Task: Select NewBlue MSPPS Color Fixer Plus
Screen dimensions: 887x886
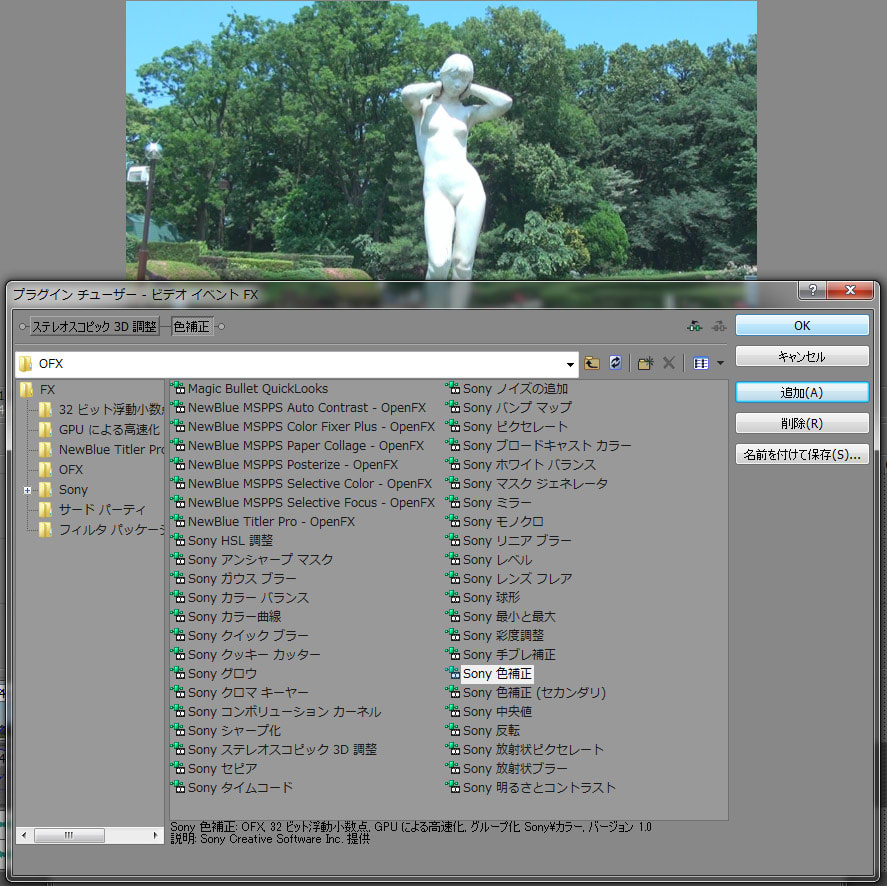Action: [x=303, y=427]
